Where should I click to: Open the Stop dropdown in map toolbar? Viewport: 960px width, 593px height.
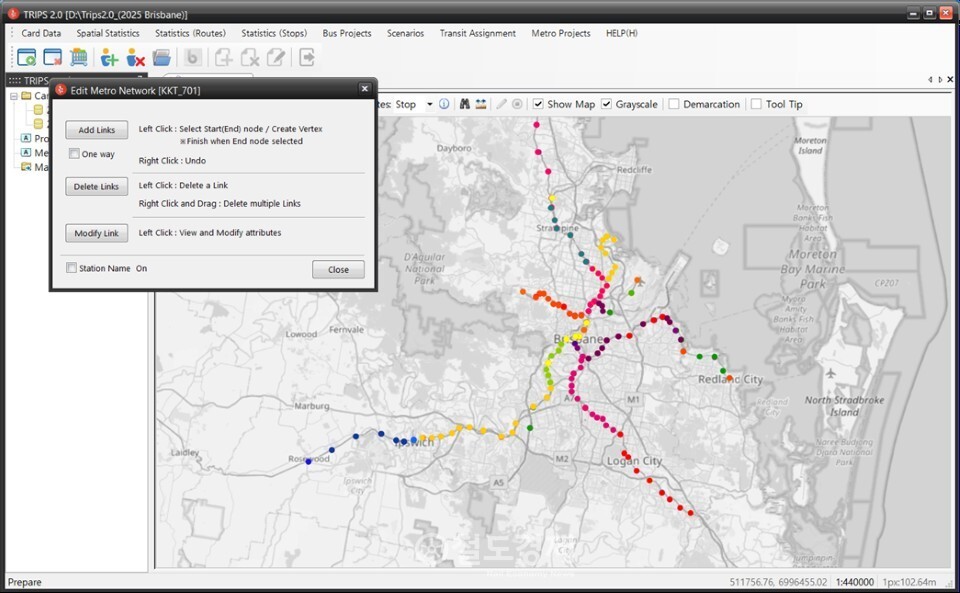tap(430, 104)
